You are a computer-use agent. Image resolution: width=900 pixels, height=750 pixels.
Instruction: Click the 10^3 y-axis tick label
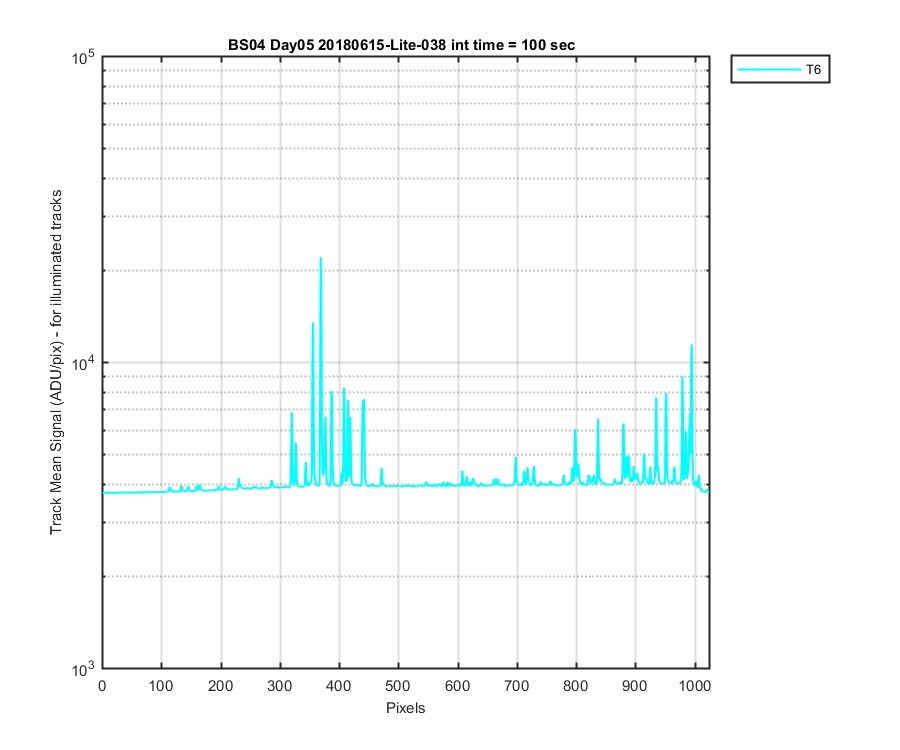tap(84, 669)
